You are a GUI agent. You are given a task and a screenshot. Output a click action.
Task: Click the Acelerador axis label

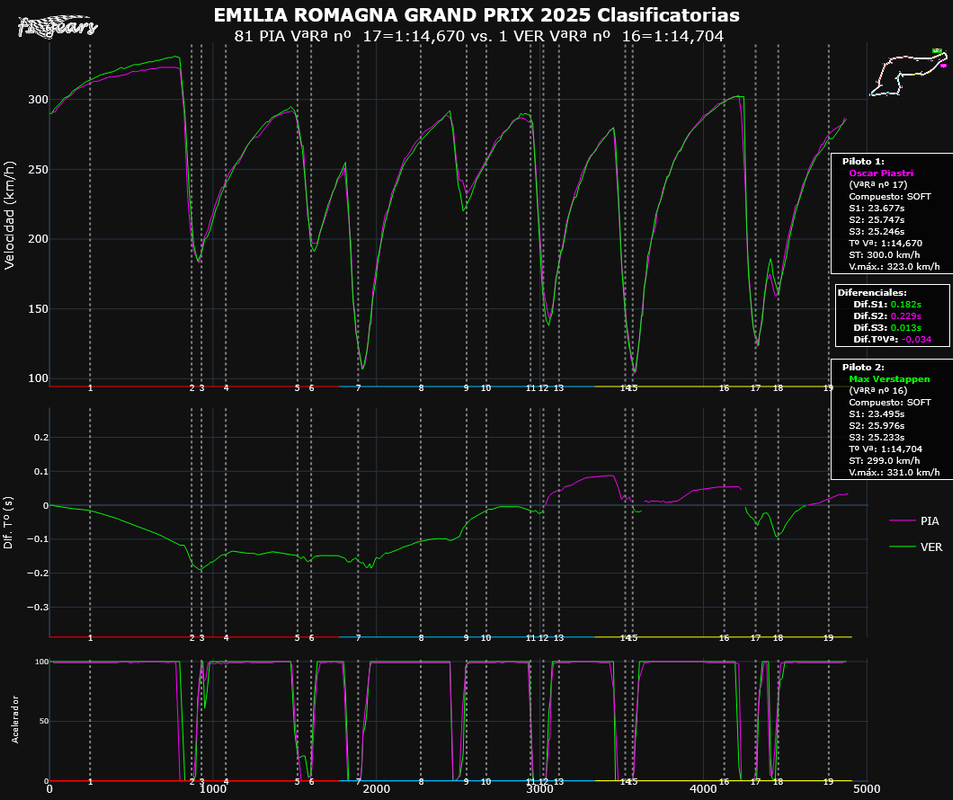[15, 720]
